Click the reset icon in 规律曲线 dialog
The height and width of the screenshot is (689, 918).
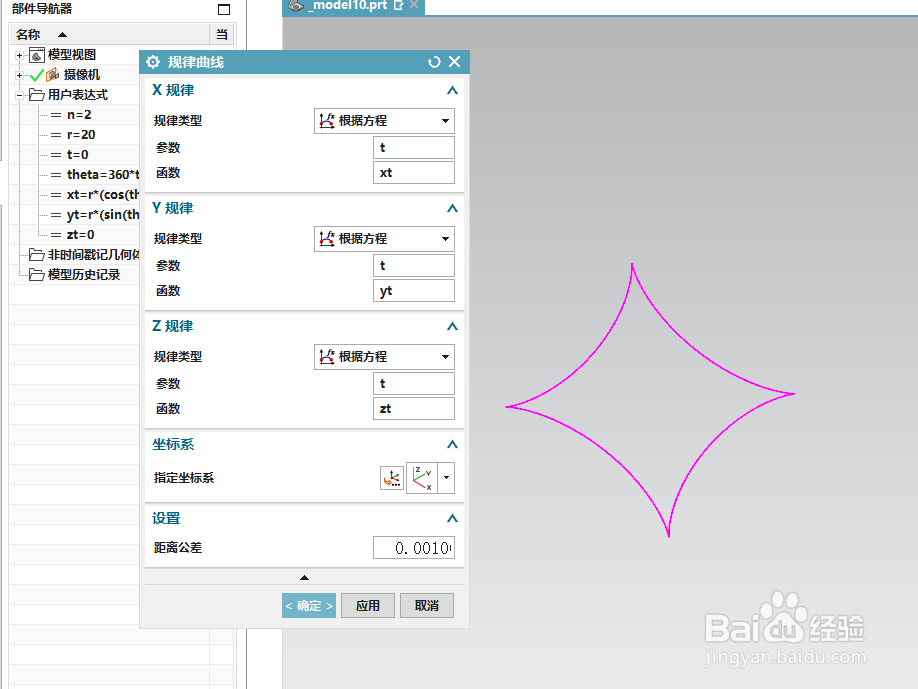[x=433, y=62]
